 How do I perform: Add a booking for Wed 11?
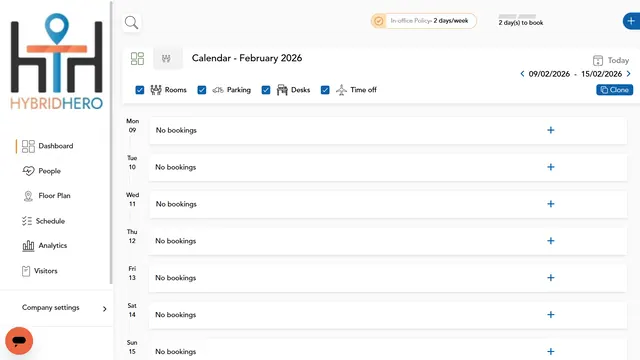551,204
